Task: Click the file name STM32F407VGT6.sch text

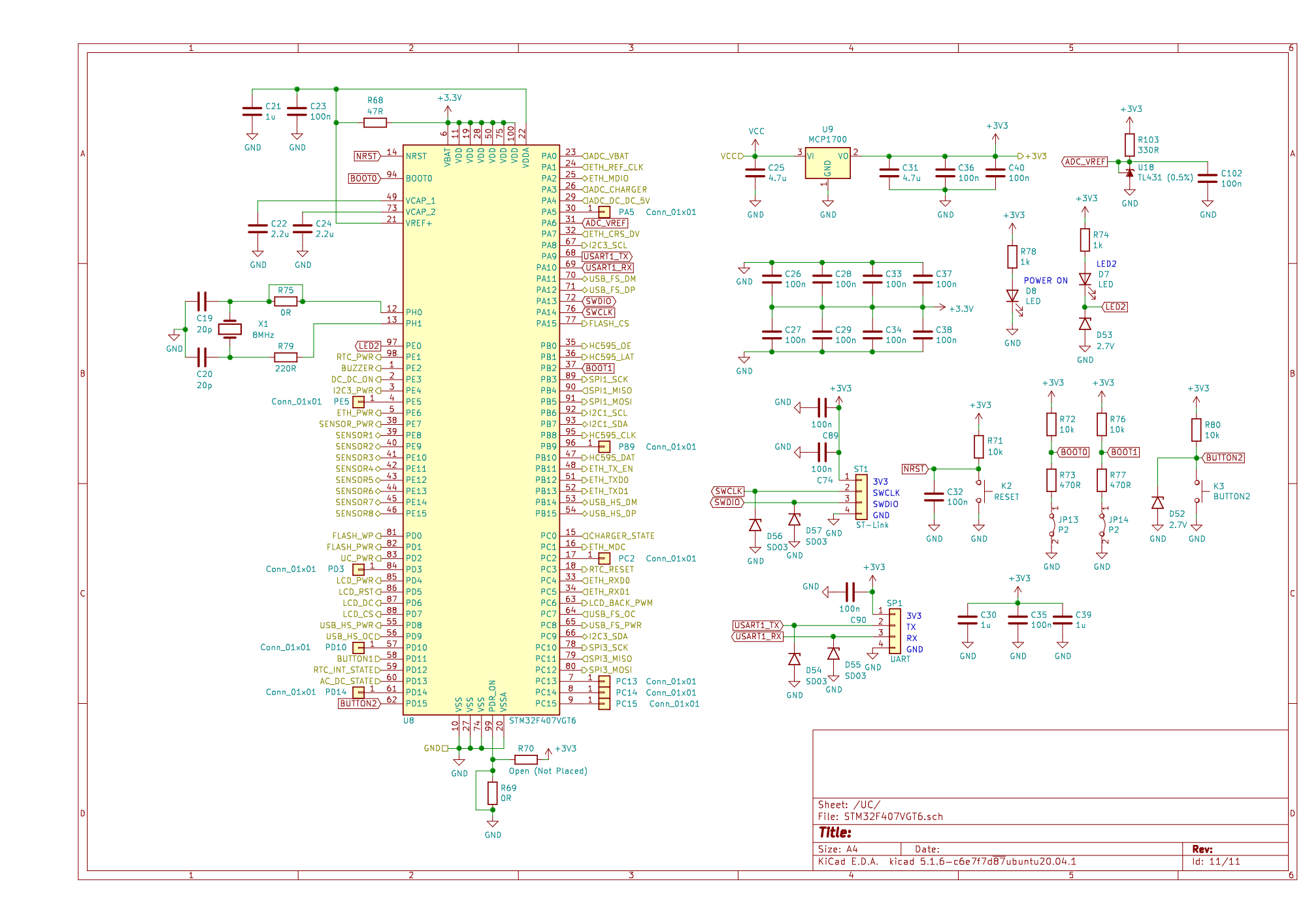Action: click(893, 816)
